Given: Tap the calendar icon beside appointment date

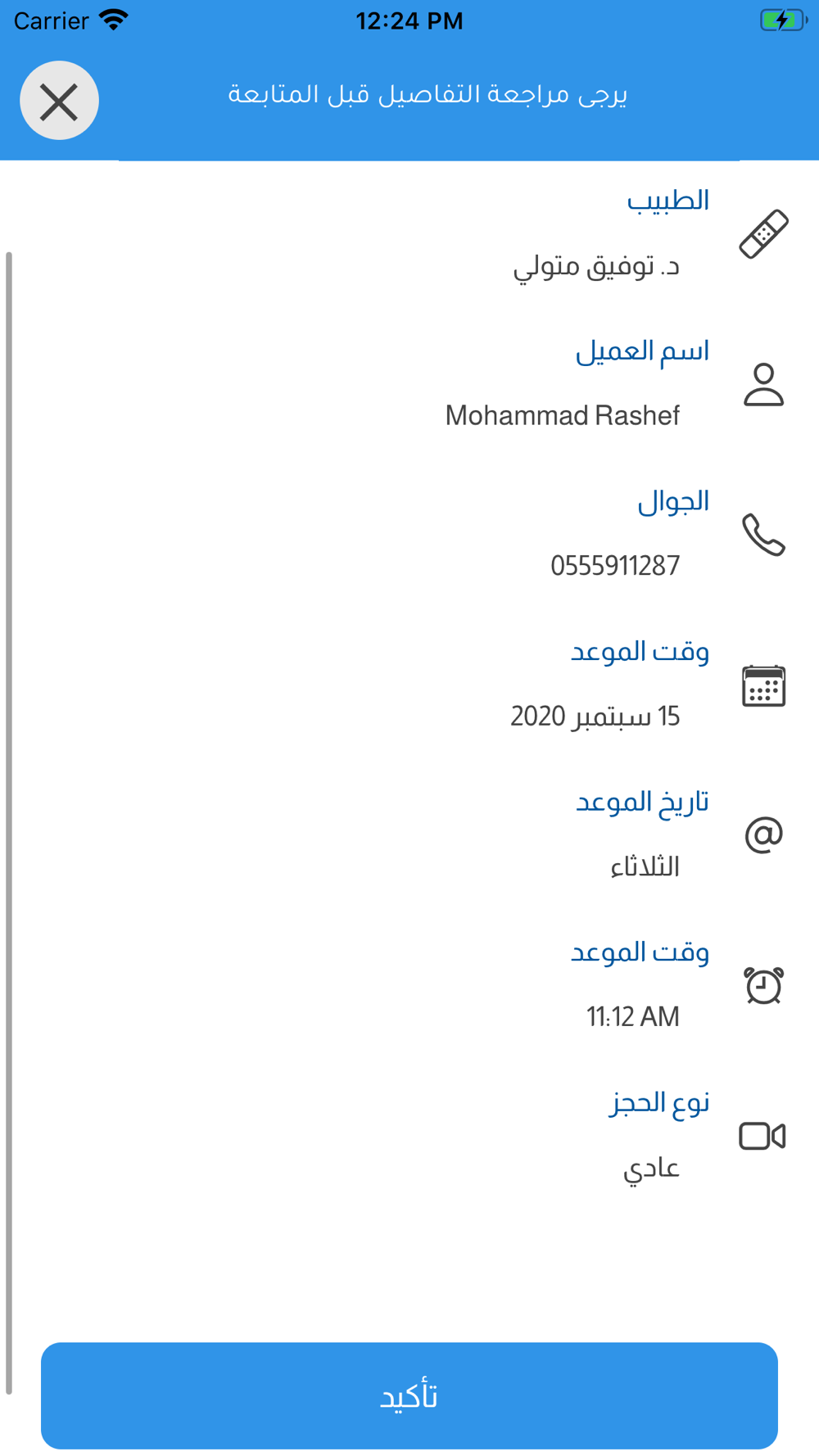Looking at the screenshot, I should coord(763,685).
